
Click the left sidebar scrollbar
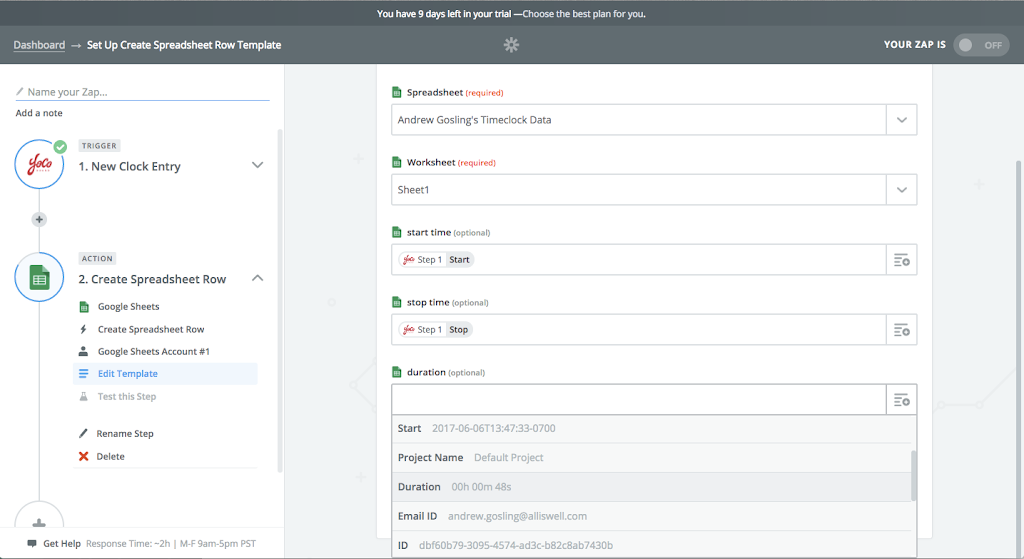coord(280,300)
